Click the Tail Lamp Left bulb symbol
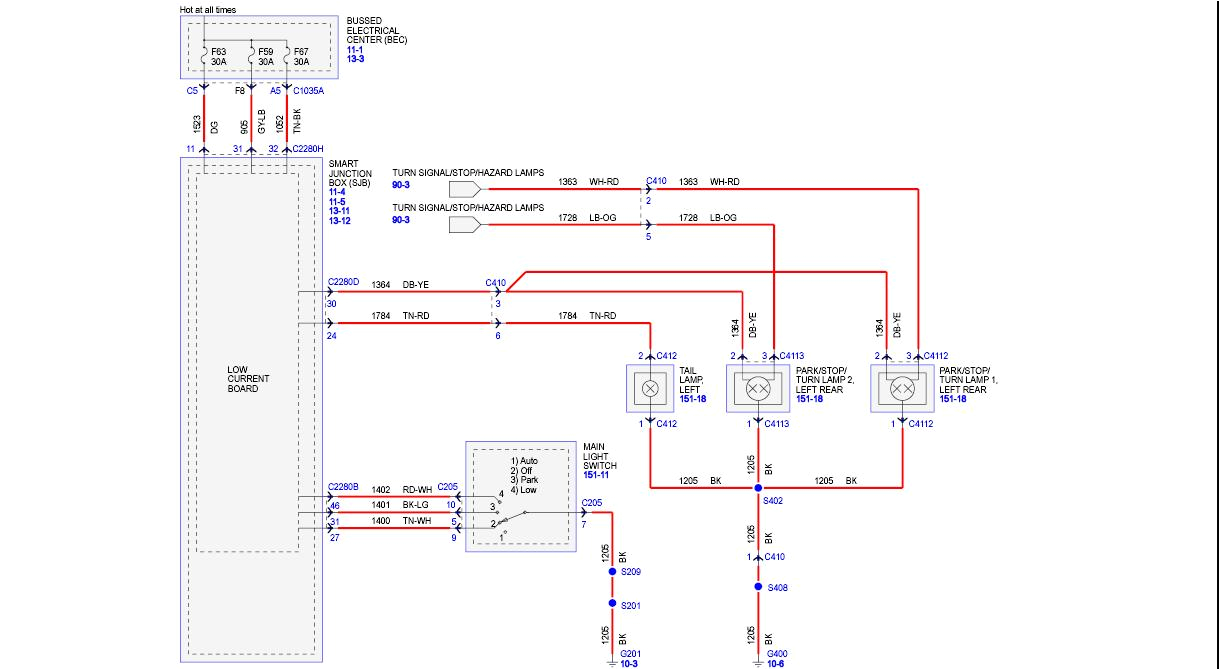Image resolution: width=1220 pixels, height=670 pixels. click(651, 388)
